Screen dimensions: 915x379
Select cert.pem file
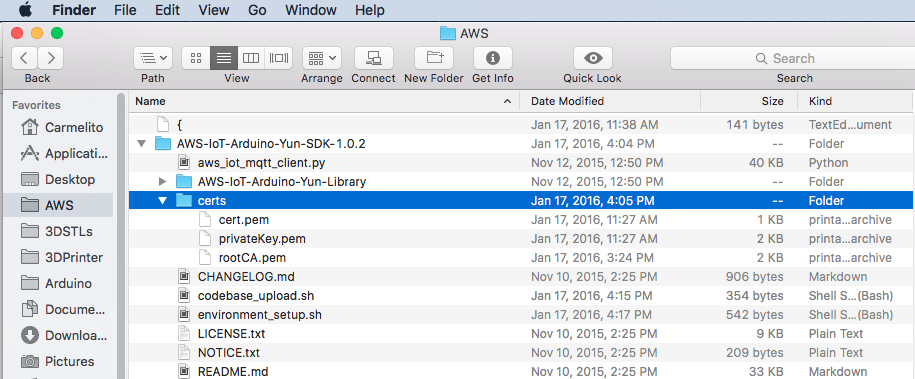(520, 220)
